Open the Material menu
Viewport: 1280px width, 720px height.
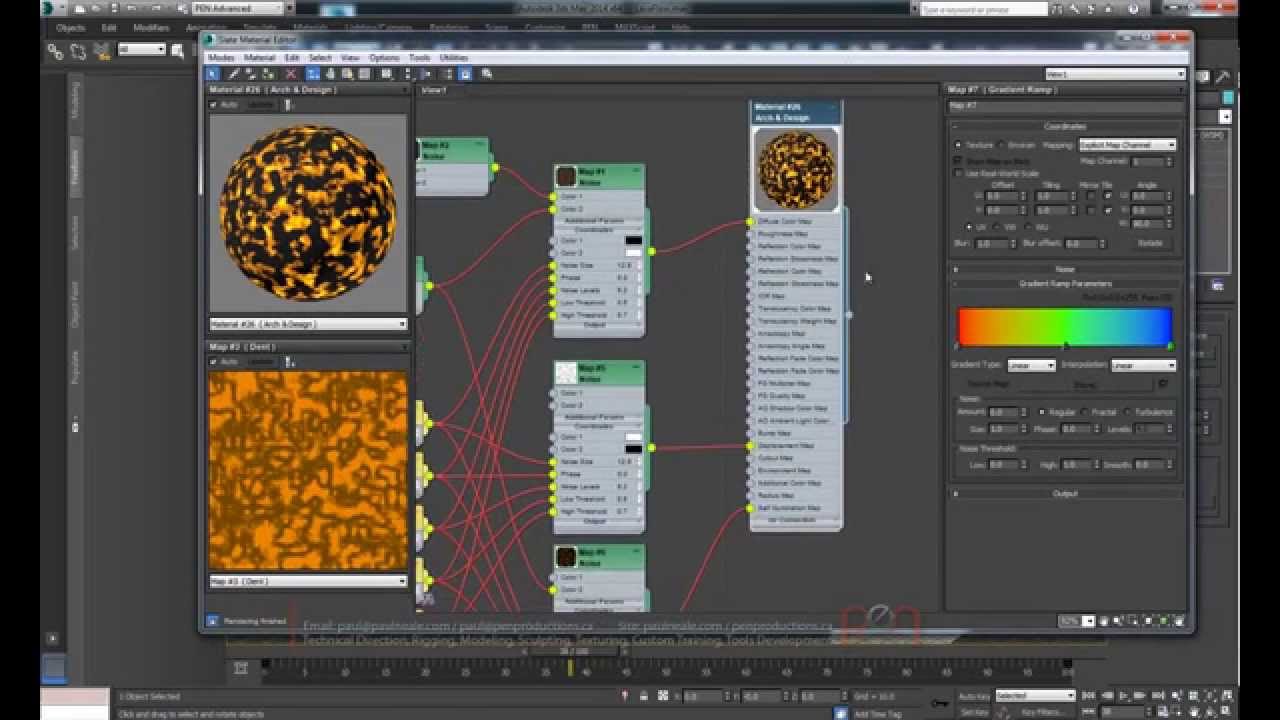coord(259,58)
